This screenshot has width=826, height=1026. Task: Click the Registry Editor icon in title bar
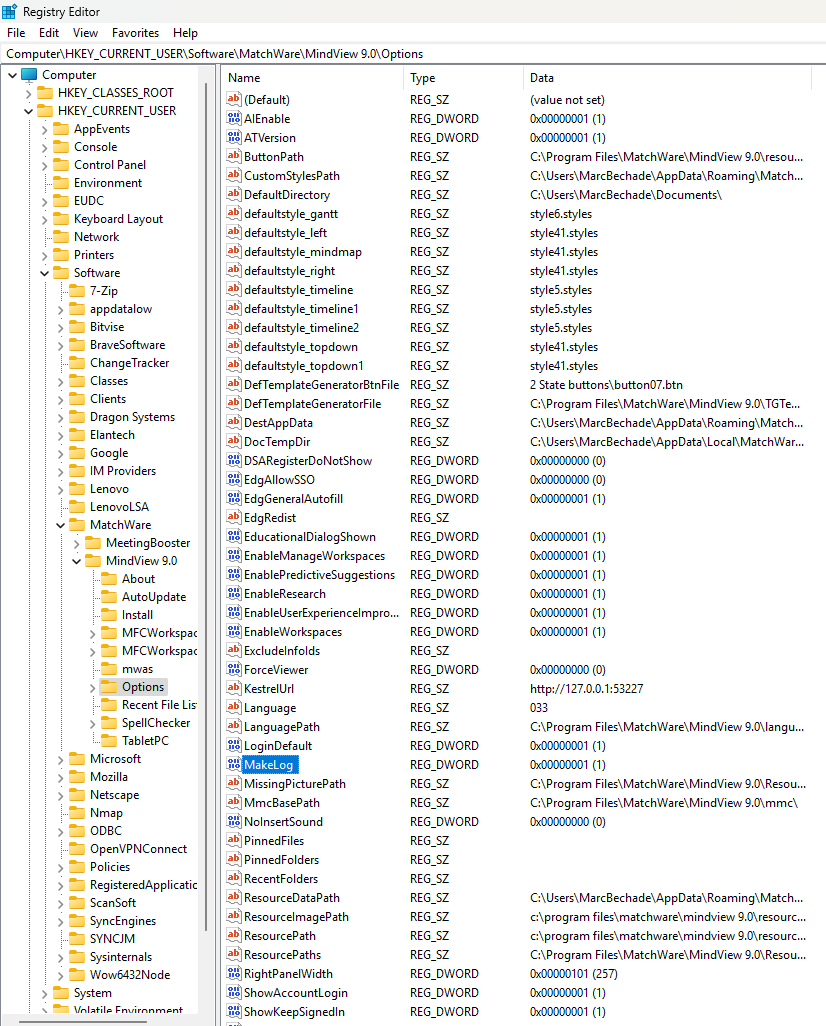12,11
